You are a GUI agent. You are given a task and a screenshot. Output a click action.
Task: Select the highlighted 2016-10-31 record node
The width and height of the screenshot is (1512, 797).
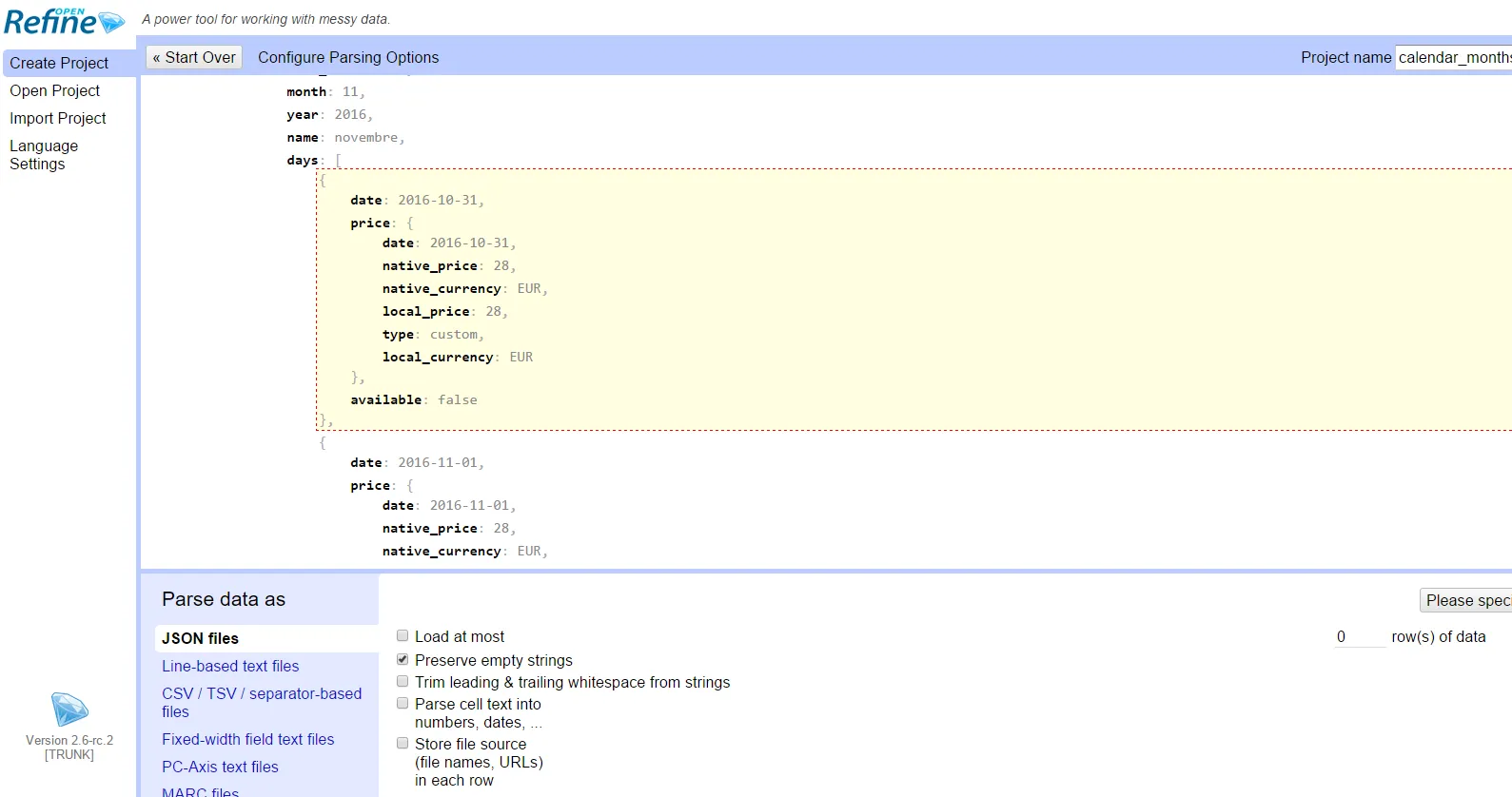pyautogui.click(x=913, y=300)
